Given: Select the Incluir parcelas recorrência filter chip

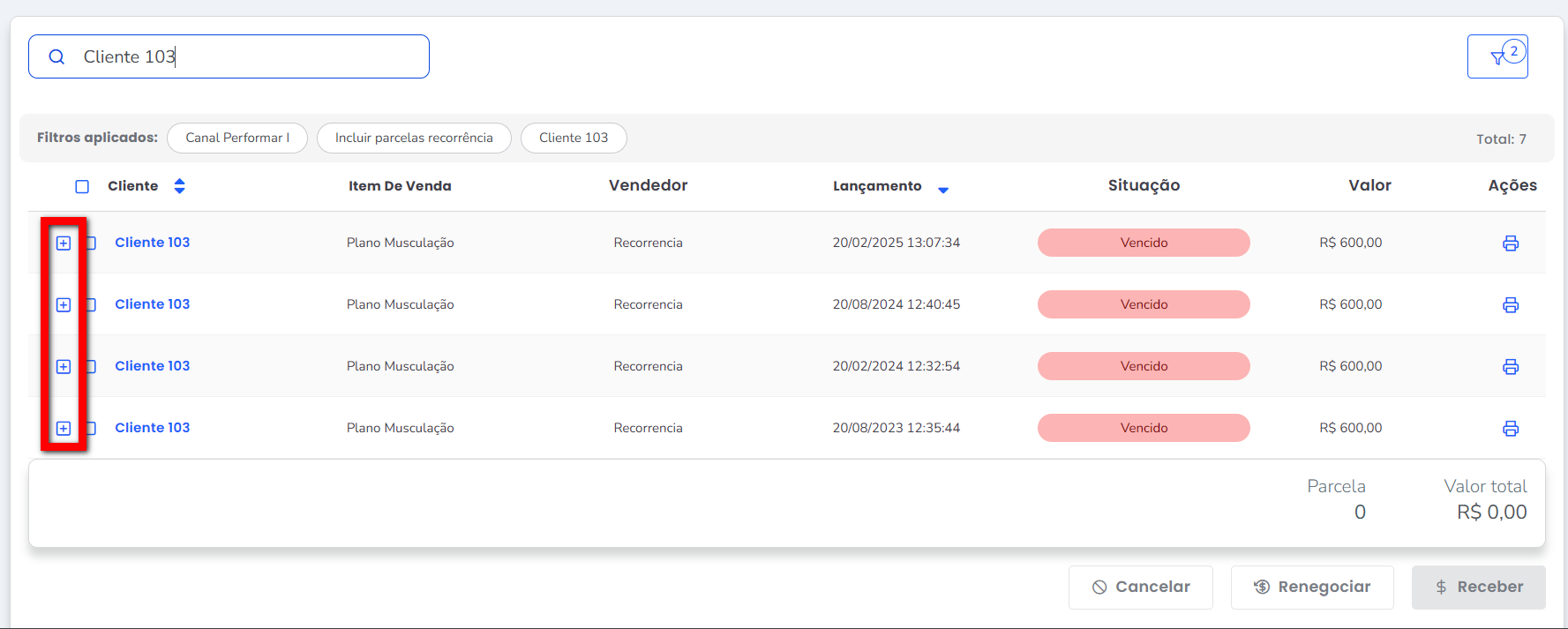Looking at the screenshot, I should (x=413, y=139).
